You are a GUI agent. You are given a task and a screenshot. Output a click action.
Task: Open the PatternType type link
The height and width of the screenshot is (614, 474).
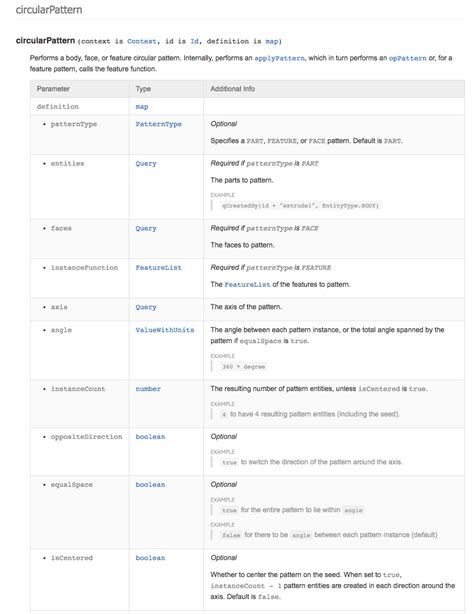pyautogui.click(x=159, y=124)
